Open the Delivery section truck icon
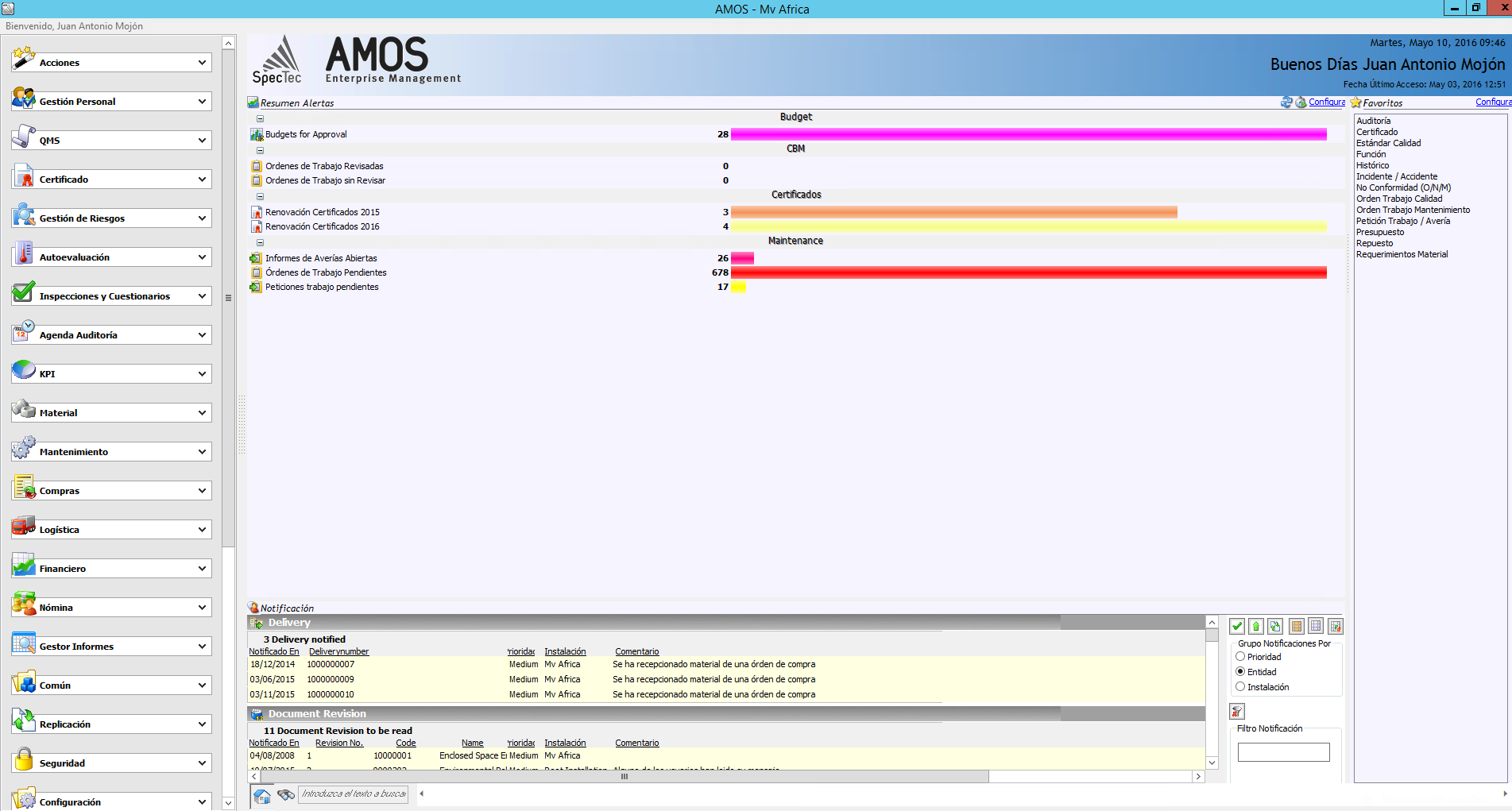The image size is (1512, 811). (x=256, y=623)
